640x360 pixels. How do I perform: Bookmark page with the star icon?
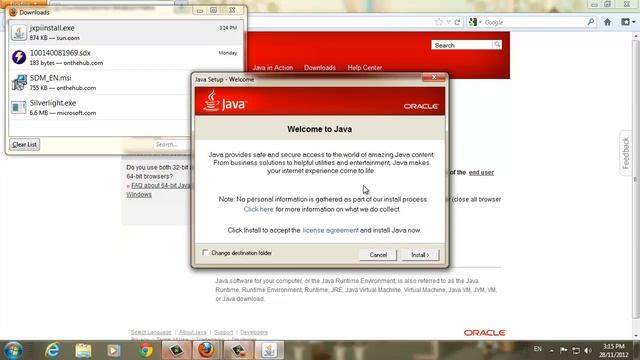[439, 22]
